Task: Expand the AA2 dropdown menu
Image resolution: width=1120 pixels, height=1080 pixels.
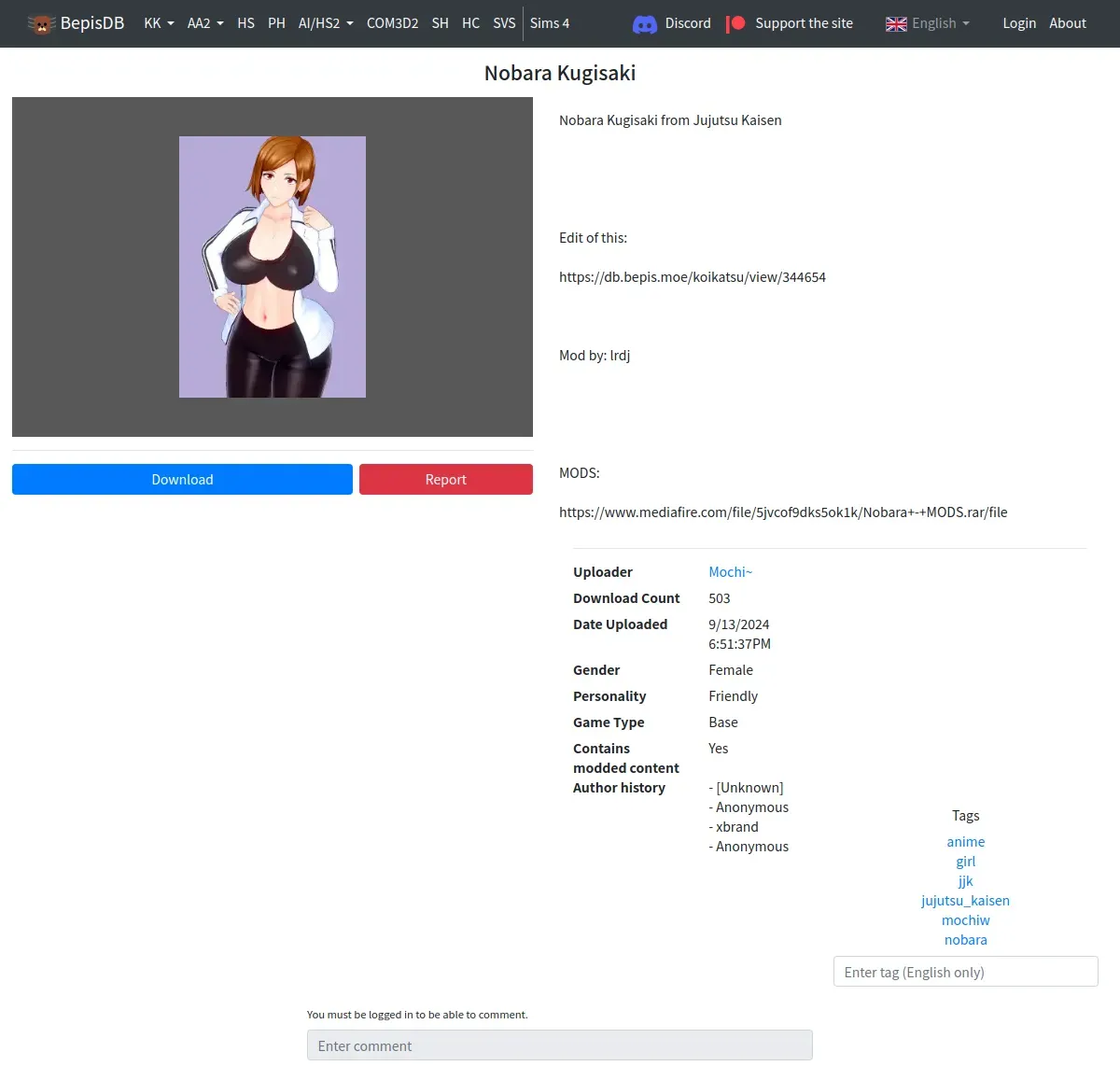Action: pyautogui.click(x=205, y=23)
